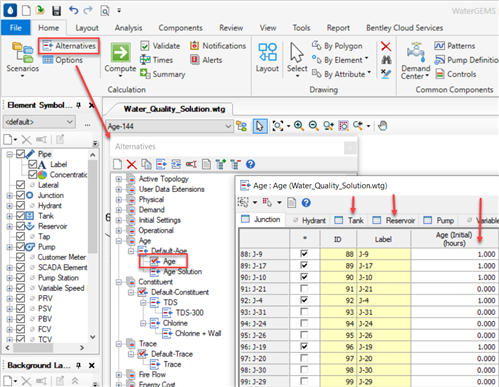Open the Age-144 scenario dropdown
499x387 pixels.
point(228,126)
